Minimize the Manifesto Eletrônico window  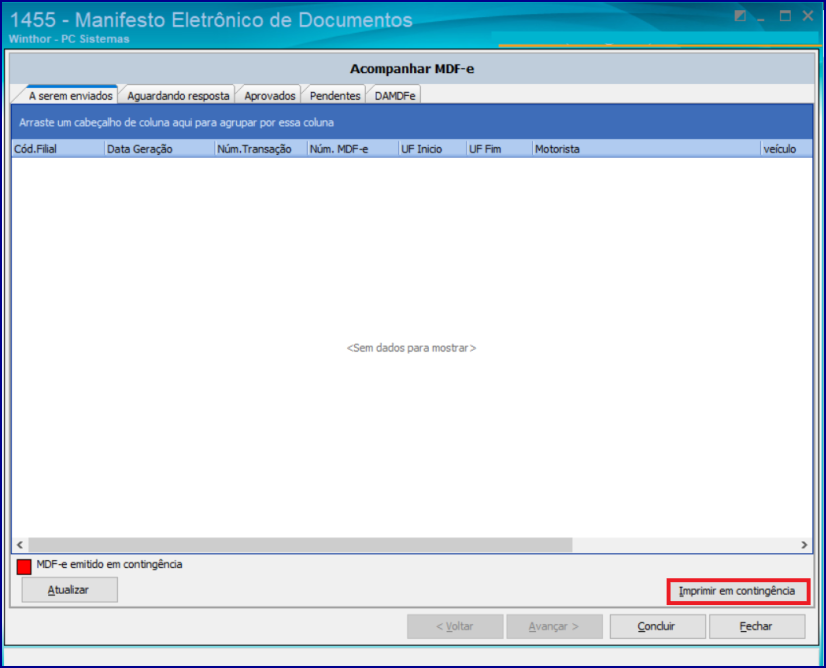pos(762,17)
